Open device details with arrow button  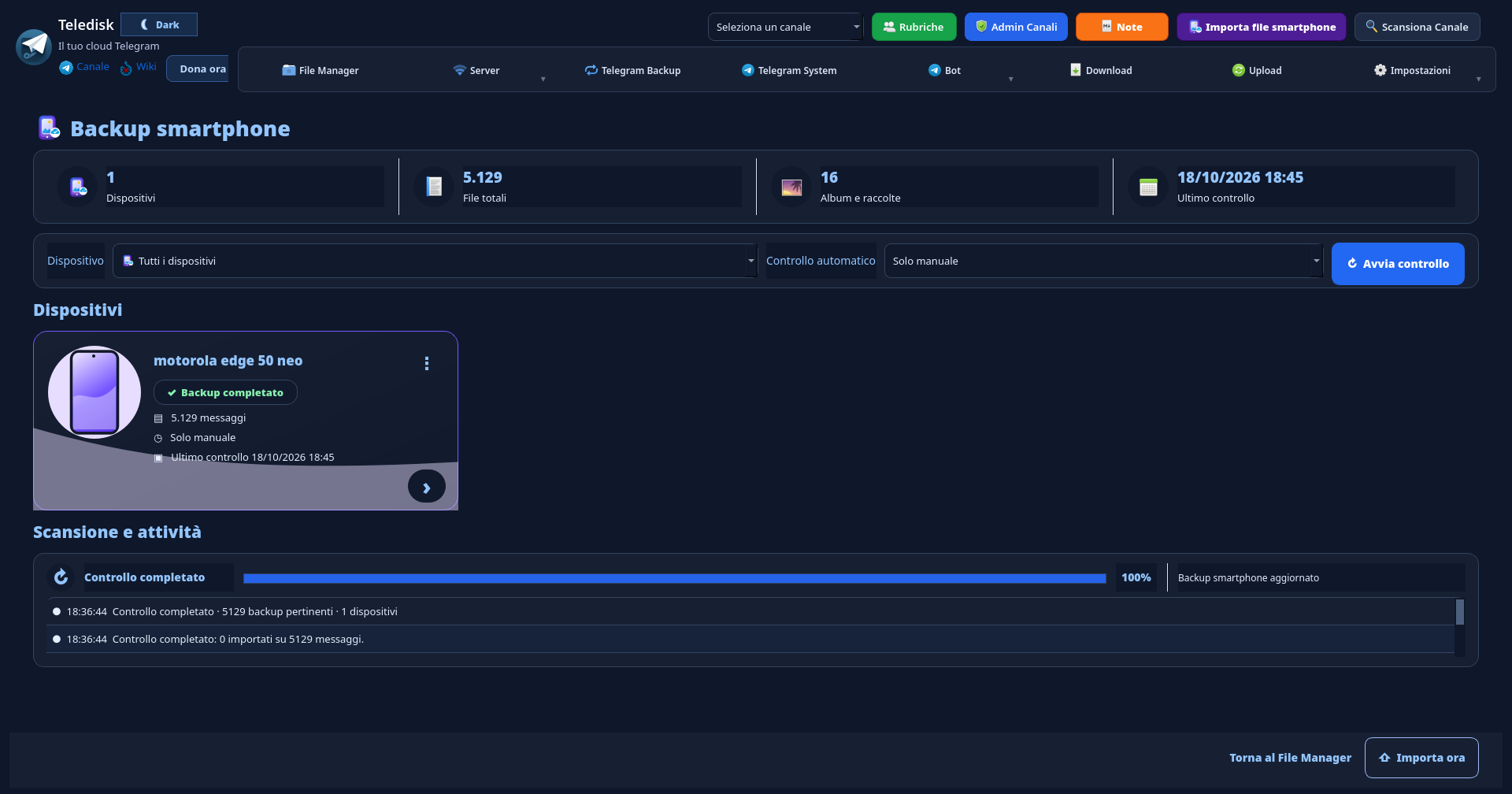tap(427, 487)
